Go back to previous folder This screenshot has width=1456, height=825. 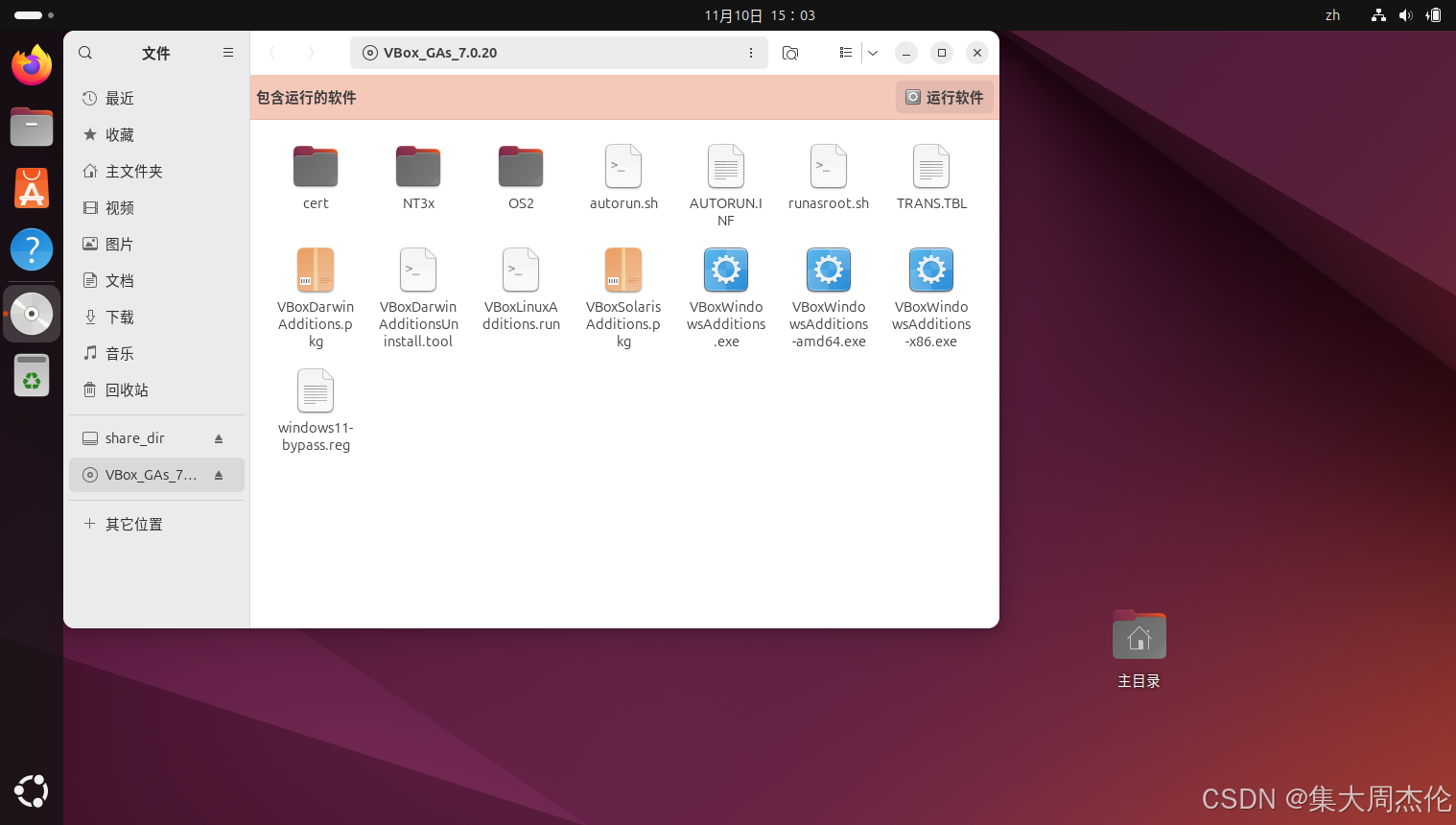[272, 53]
